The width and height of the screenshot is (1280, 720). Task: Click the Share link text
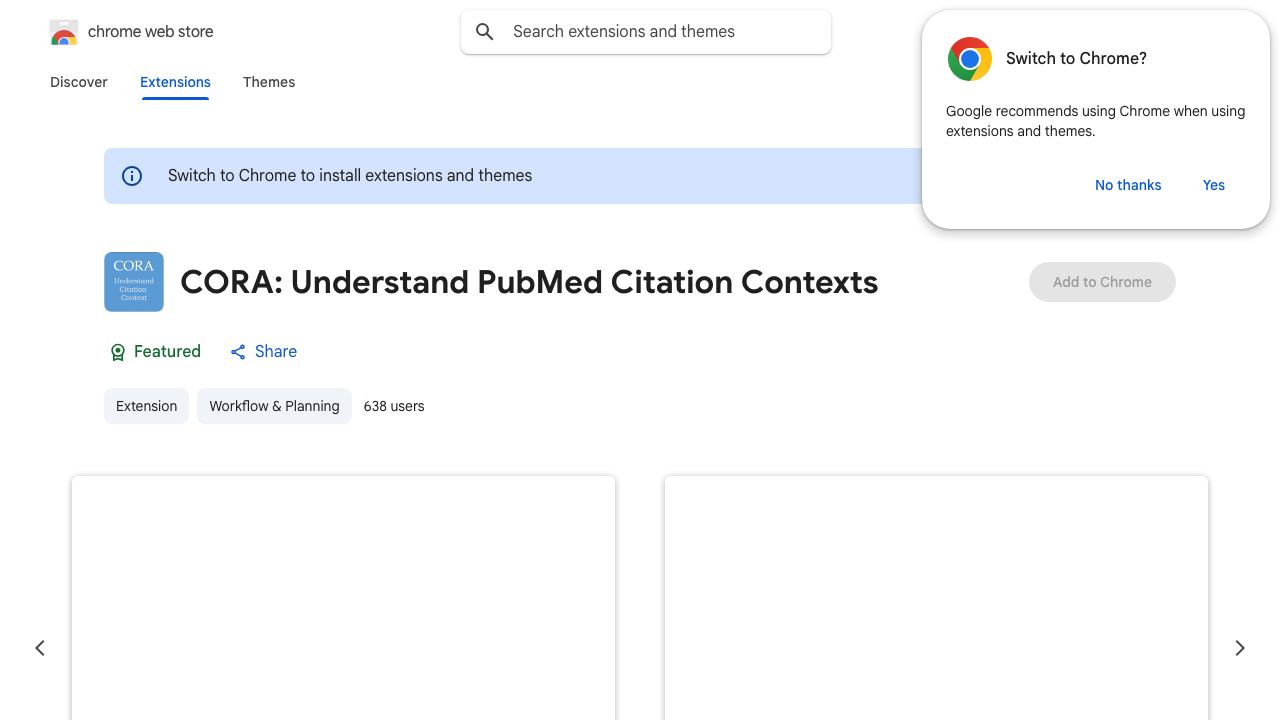click(276, 352)
